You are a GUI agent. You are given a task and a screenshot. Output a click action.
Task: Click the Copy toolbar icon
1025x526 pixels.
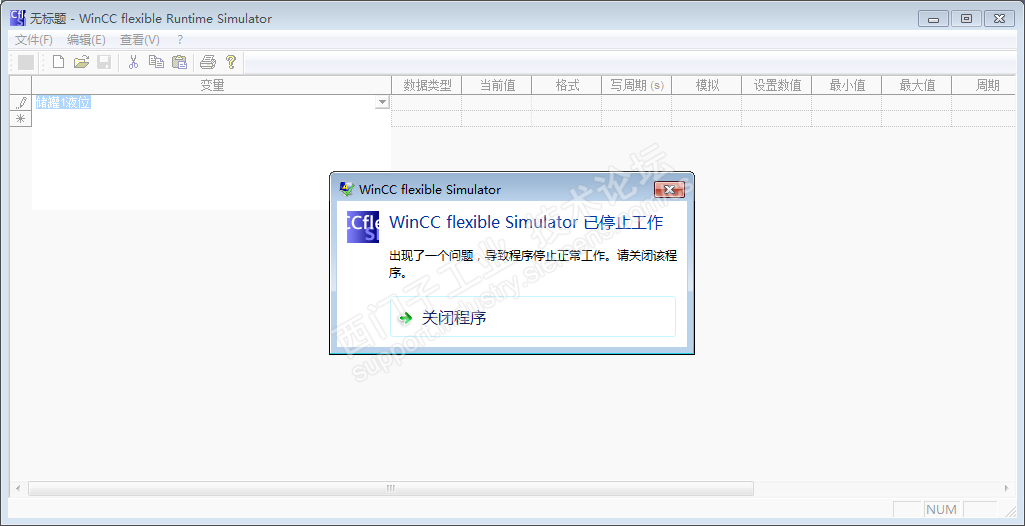pos(156,63)
